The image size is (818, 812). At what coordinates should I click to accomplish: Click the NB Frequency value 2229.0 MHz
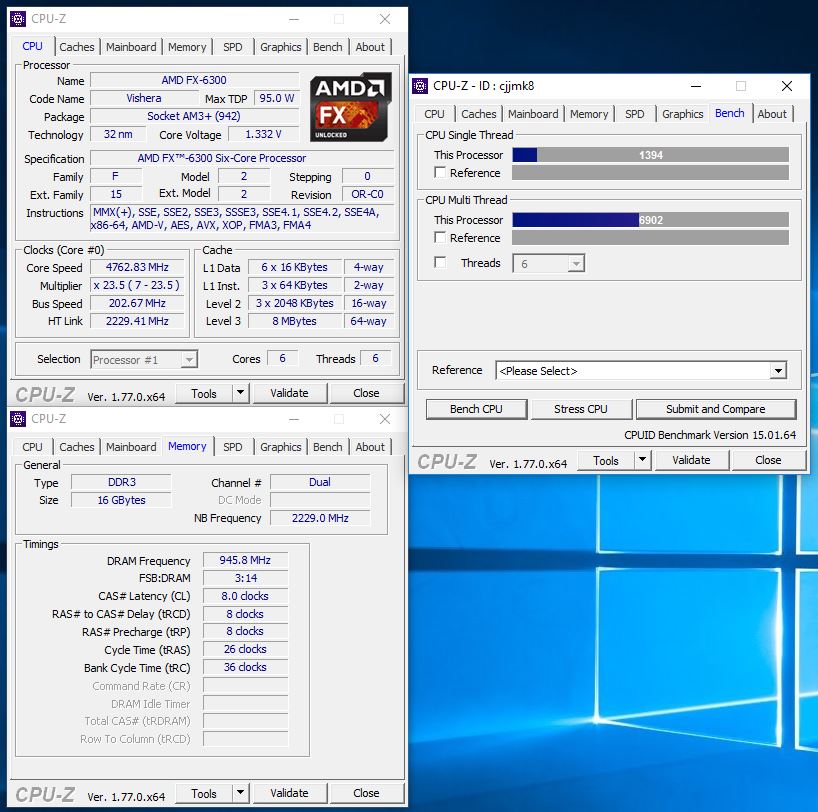320,518
